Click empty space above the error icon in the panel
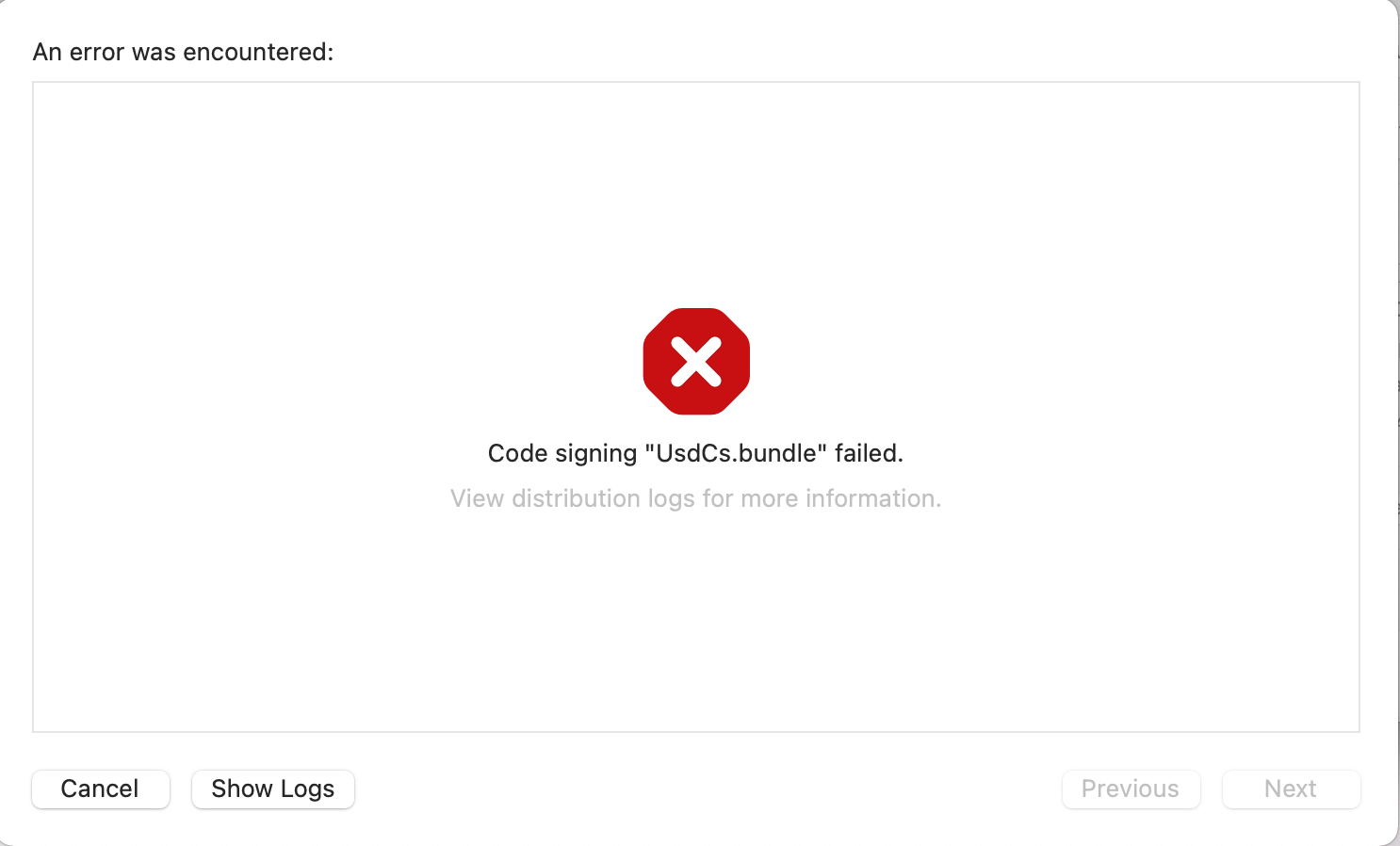Image resolution: width=1400 pixels, height=846 pixels. coord(696,188)
